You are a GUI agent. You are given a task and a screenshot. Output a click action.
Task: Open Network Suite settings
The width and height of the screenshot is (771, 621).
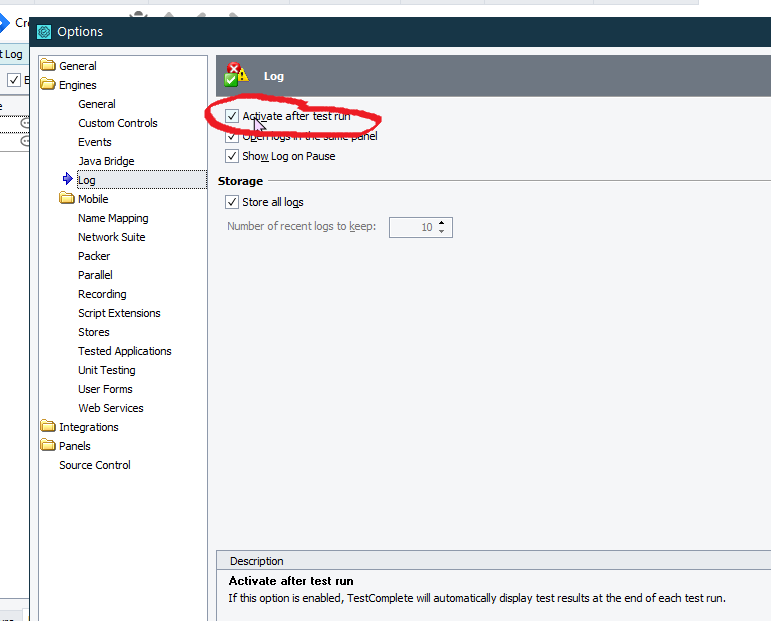point(112,237)
